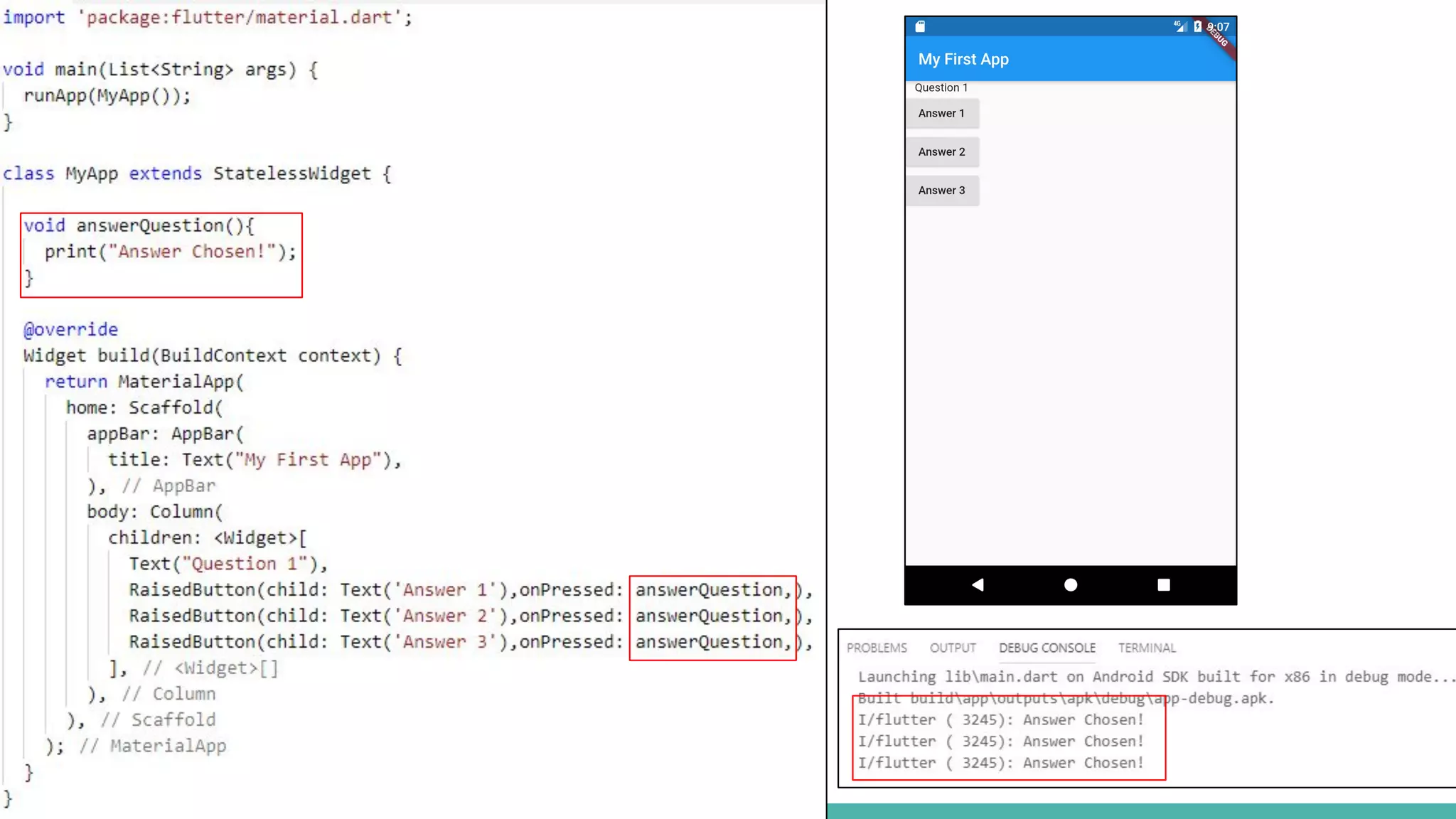1456x819 pixels.
Task: Click first Answer Chosen! console line
Action: (1000, 719)
